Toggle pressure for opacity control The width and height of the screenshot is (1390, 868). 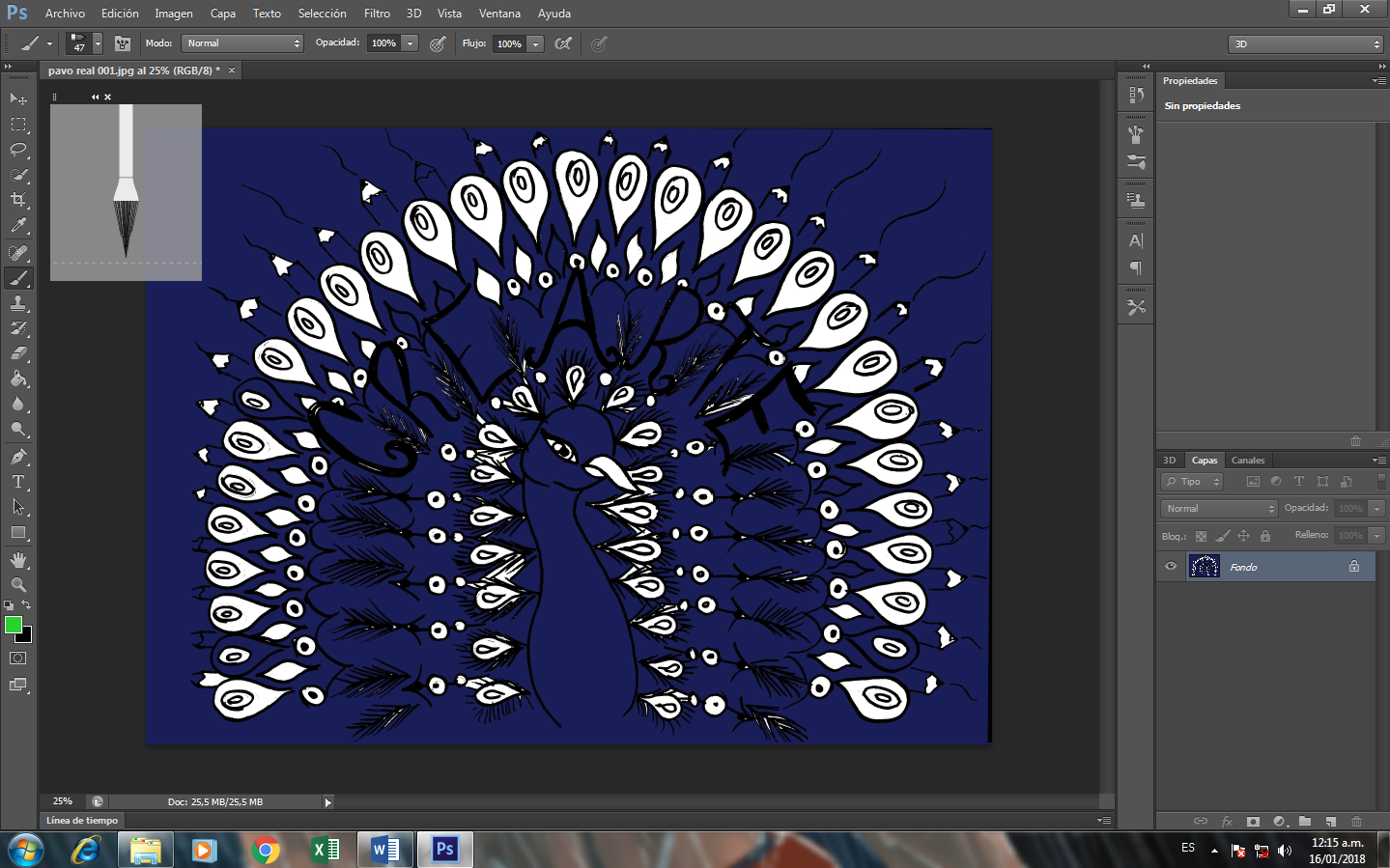438,43
